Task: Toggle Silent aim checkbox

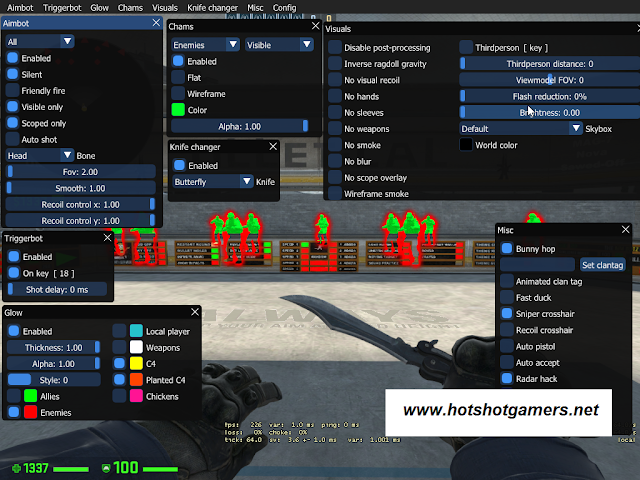Action: coord(13,74)
